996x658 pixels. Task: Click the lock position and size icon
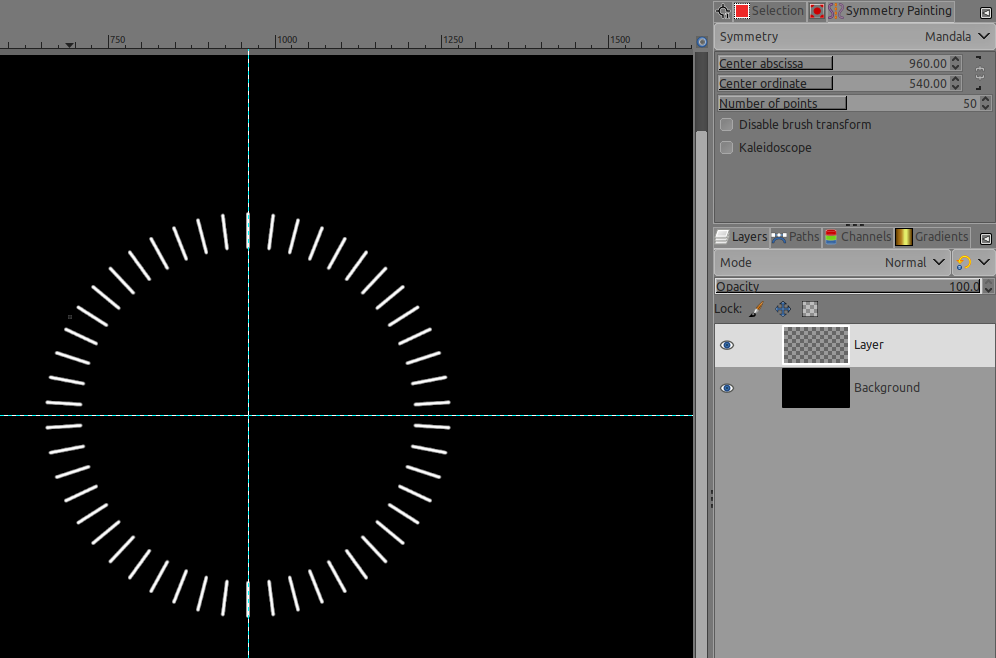tap(783, 309)
